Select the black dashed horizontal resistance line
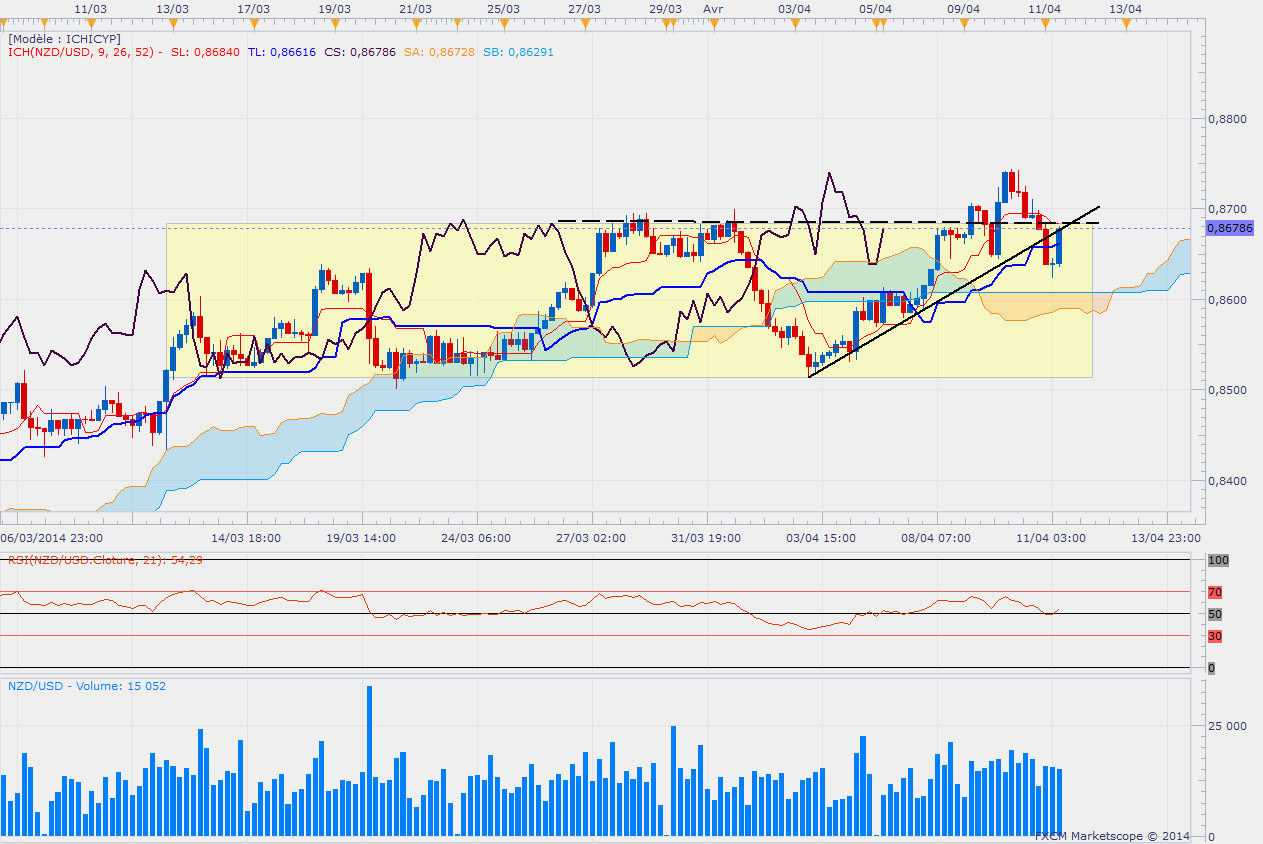Screen dimensions: 1263x844 800,221
